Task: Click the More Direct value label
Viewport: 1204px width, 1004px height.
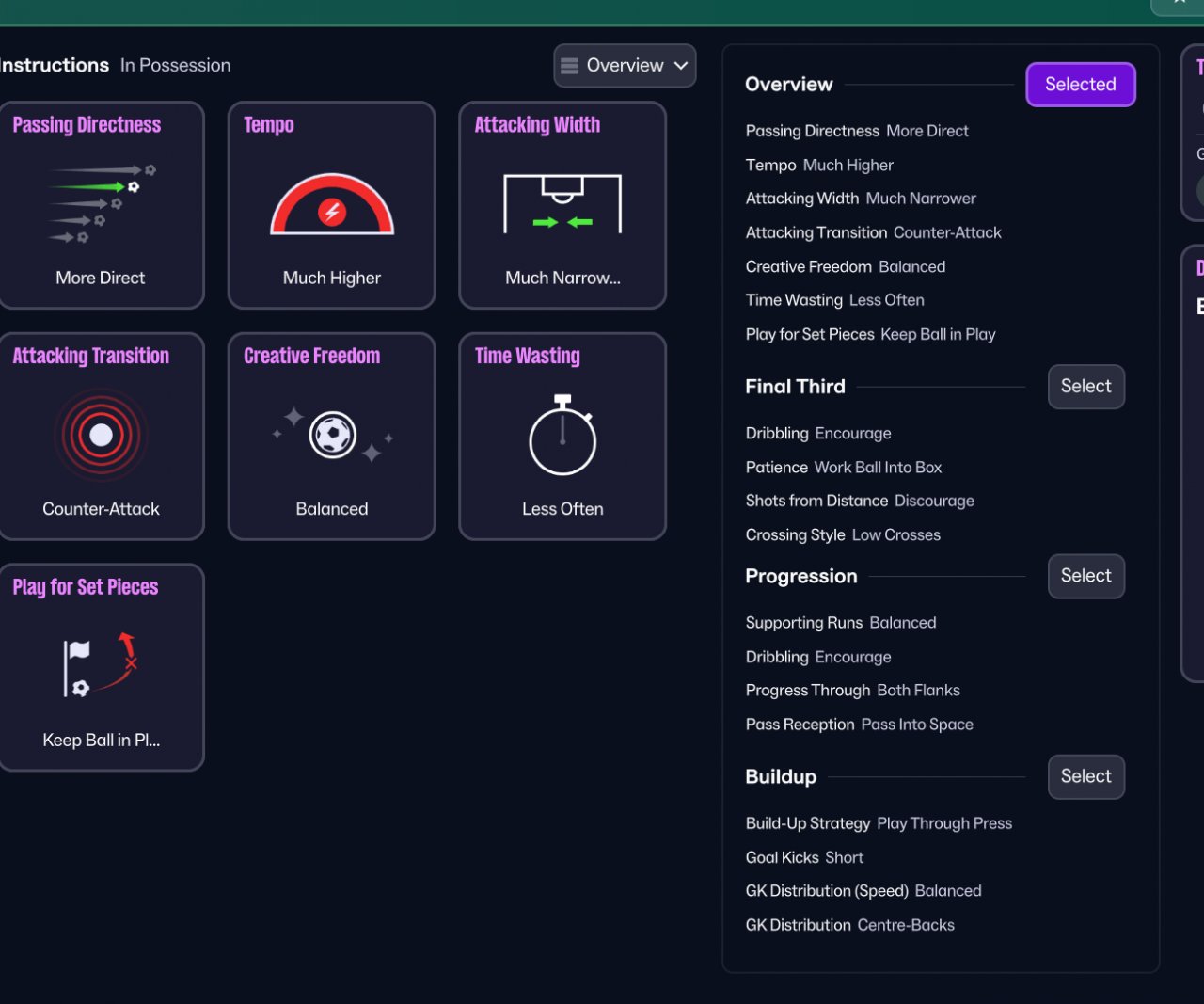Action: click(101, 278)
